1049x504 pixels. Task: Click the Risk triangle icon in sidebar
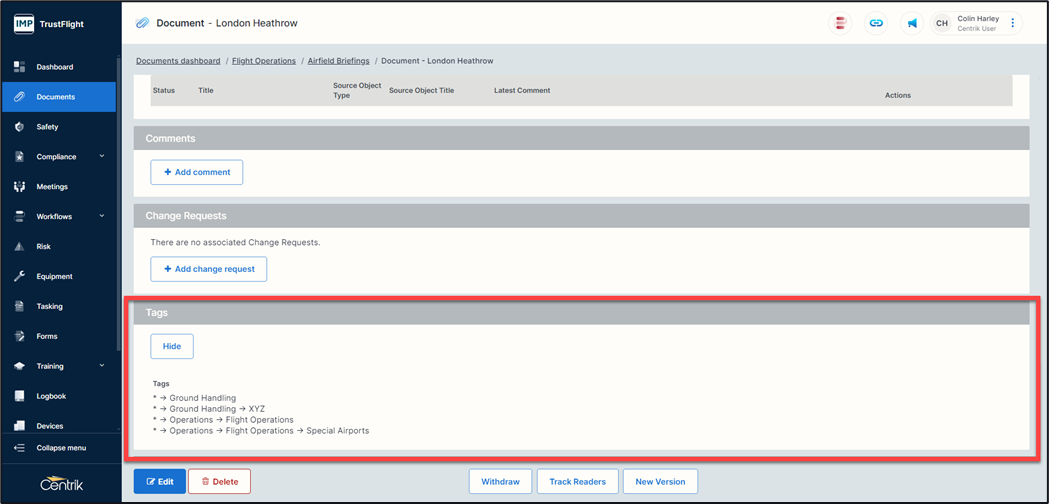[19, 246]
